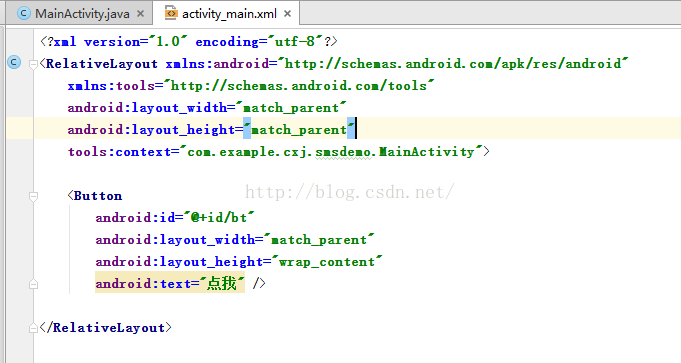Click the RelativeLayout opening tag name
681x363 pixels.
point(102,64)
